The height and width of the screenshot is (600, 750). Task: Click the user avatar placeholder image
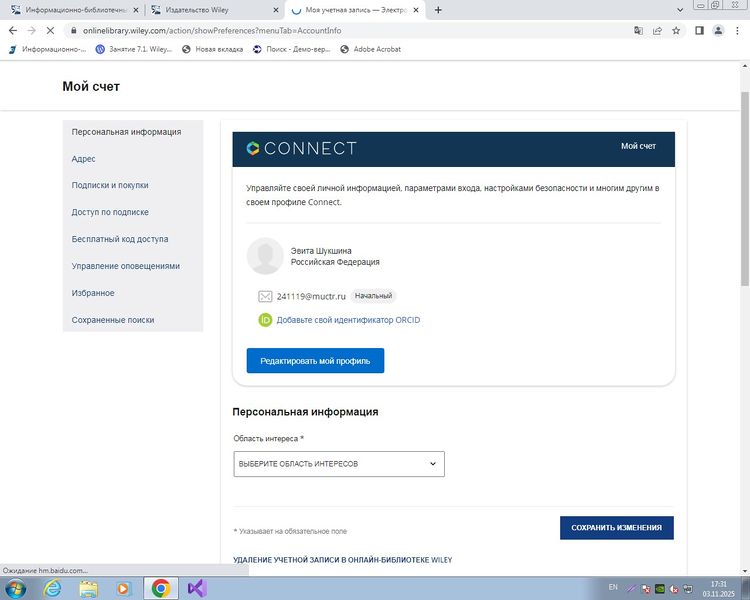[265, 256]
